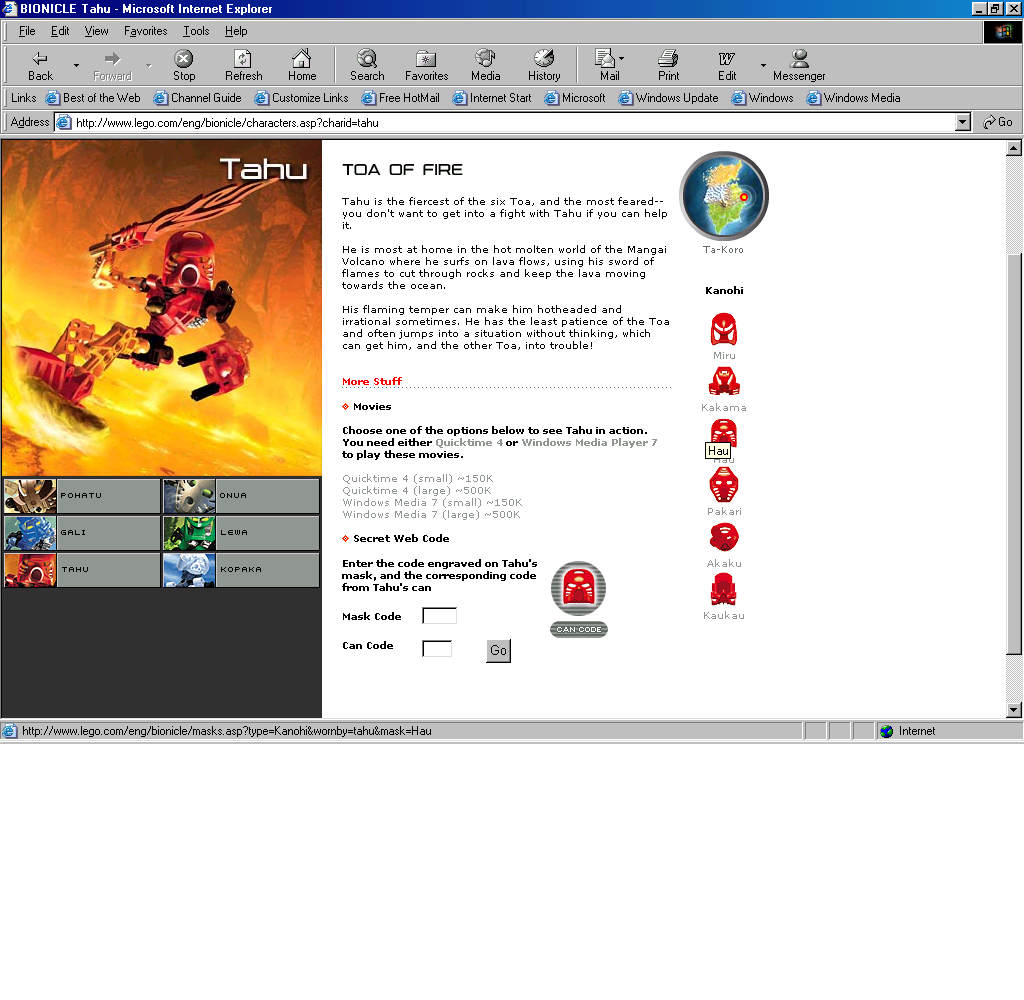Click the Edit with Word button
Screen dimensions: 1024x1000
(727, 66)
